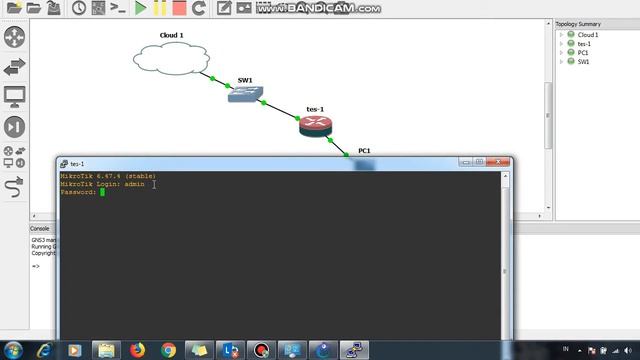Click the canvas scrollbar down arrow
Image resolution: width=640 pixels, height=360 pixels.
[x=548, y=208]
